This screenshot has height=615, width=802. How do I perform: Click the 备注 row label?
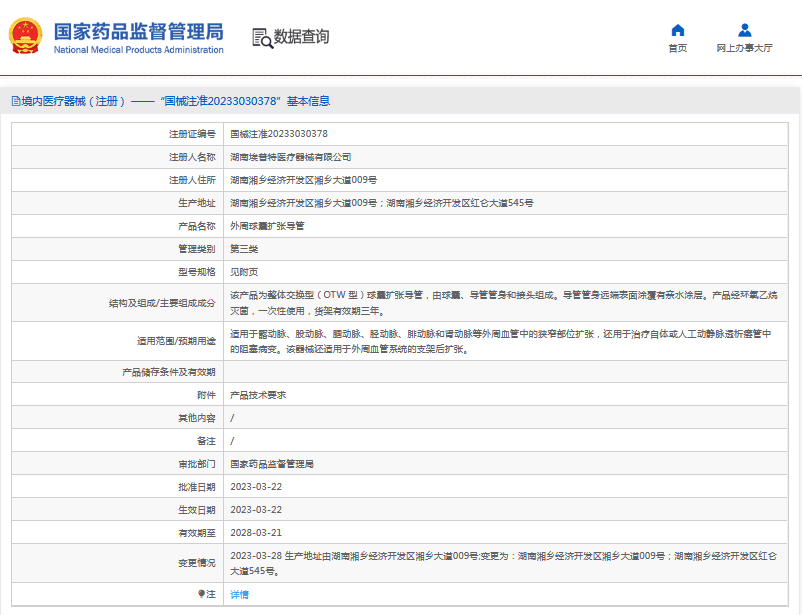206,441
